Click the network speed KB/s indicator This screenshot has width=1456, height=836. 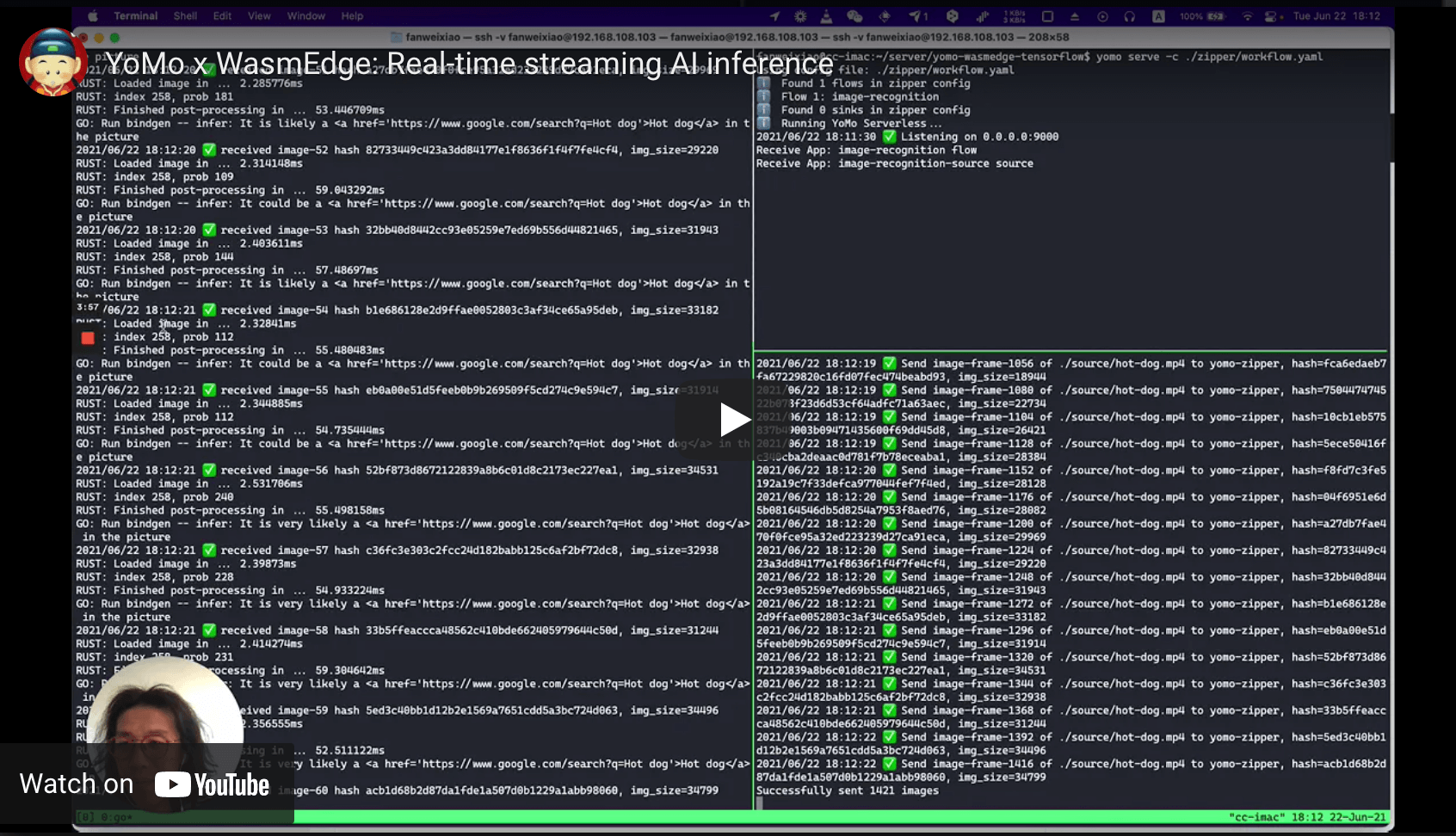click(1015, 15)
